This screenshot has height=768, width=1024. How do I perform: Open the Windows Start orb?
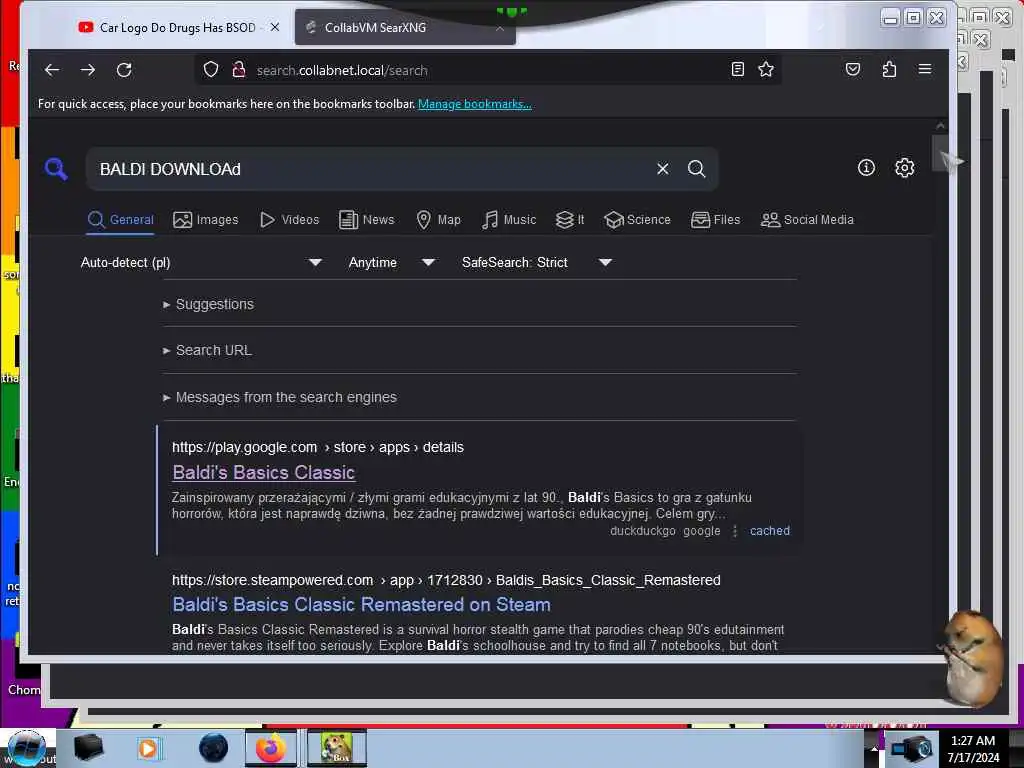tap(27, 748)
